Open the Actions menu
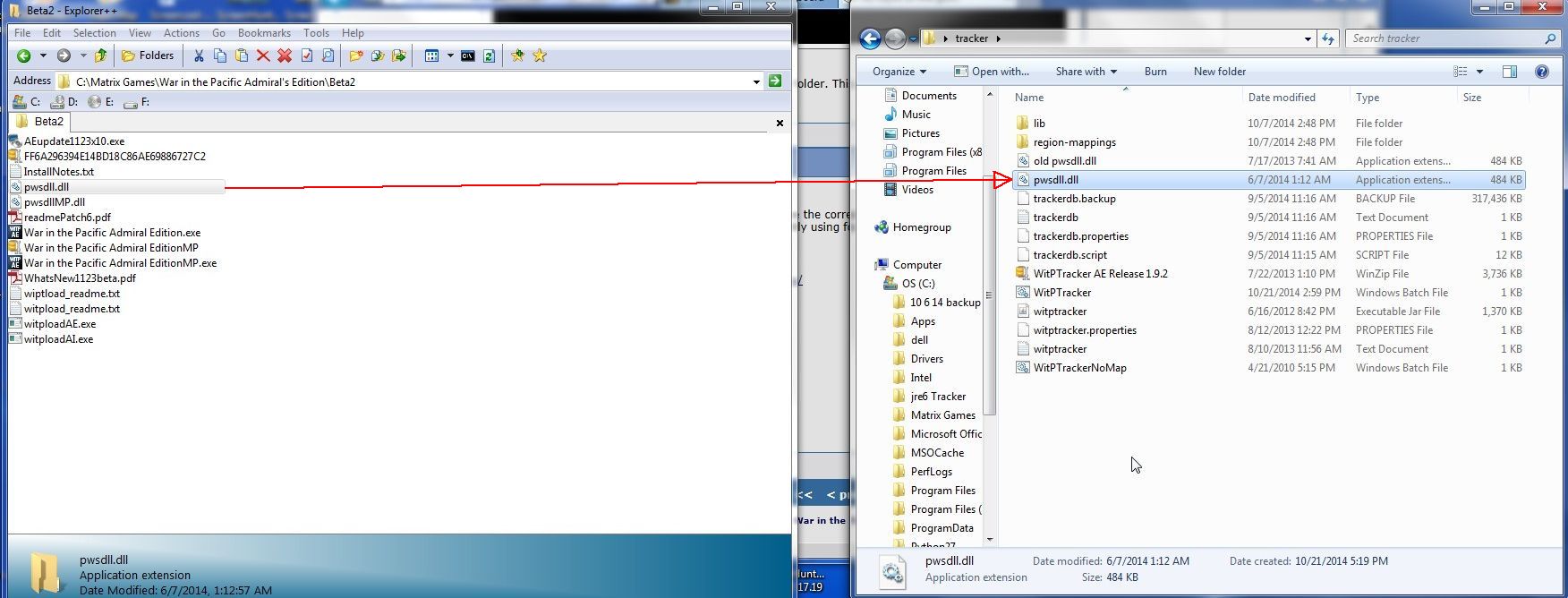The height and width of the screenshot is (598, 1568). coord(182,33)
